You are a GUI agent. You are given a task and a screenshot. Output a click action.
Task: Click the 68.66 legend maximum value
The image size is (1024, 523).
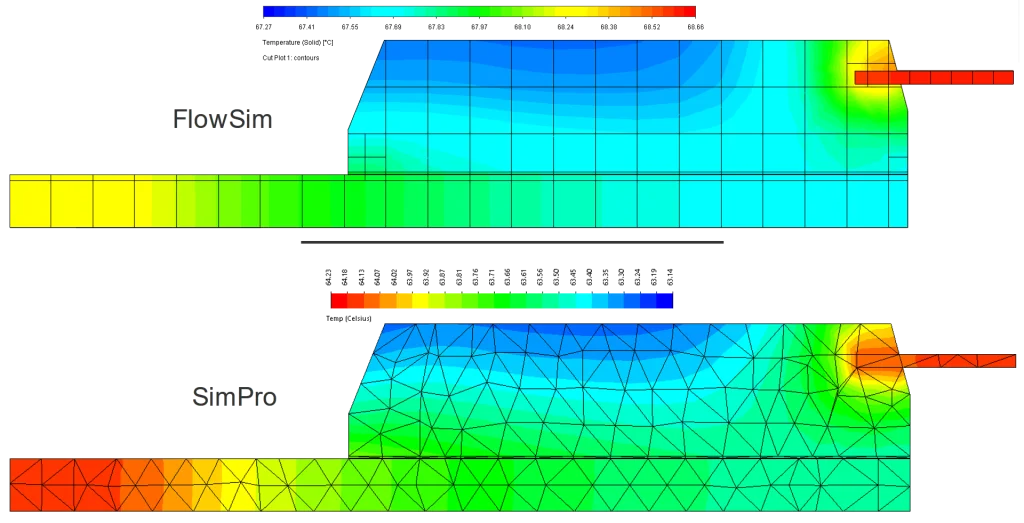click(696, 27)
